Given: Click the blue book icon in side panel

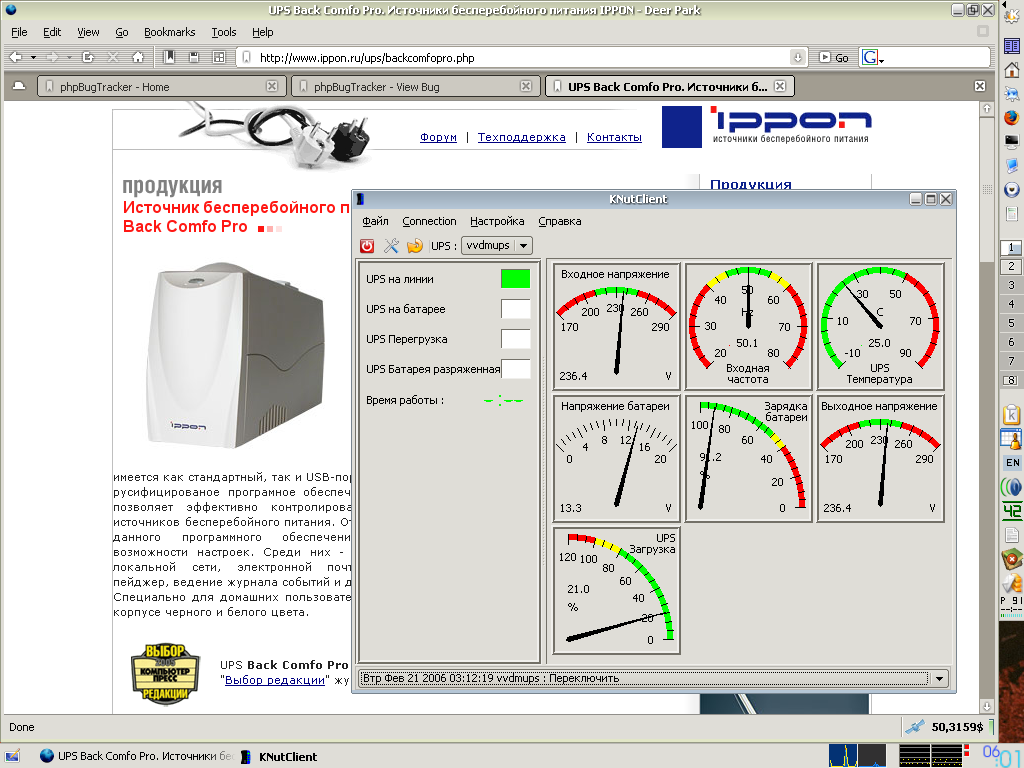Looking at the screenshot, I should pyautogui.click(x=1012, y=46).
